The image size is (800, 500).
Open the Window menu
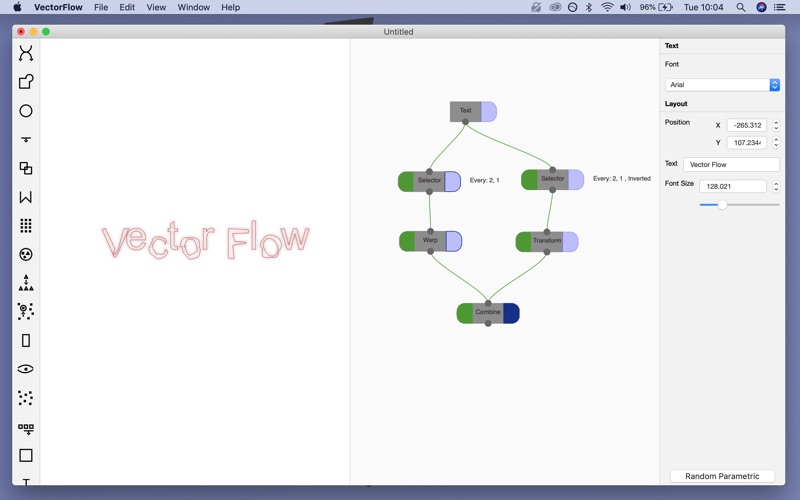coord(193,7)
